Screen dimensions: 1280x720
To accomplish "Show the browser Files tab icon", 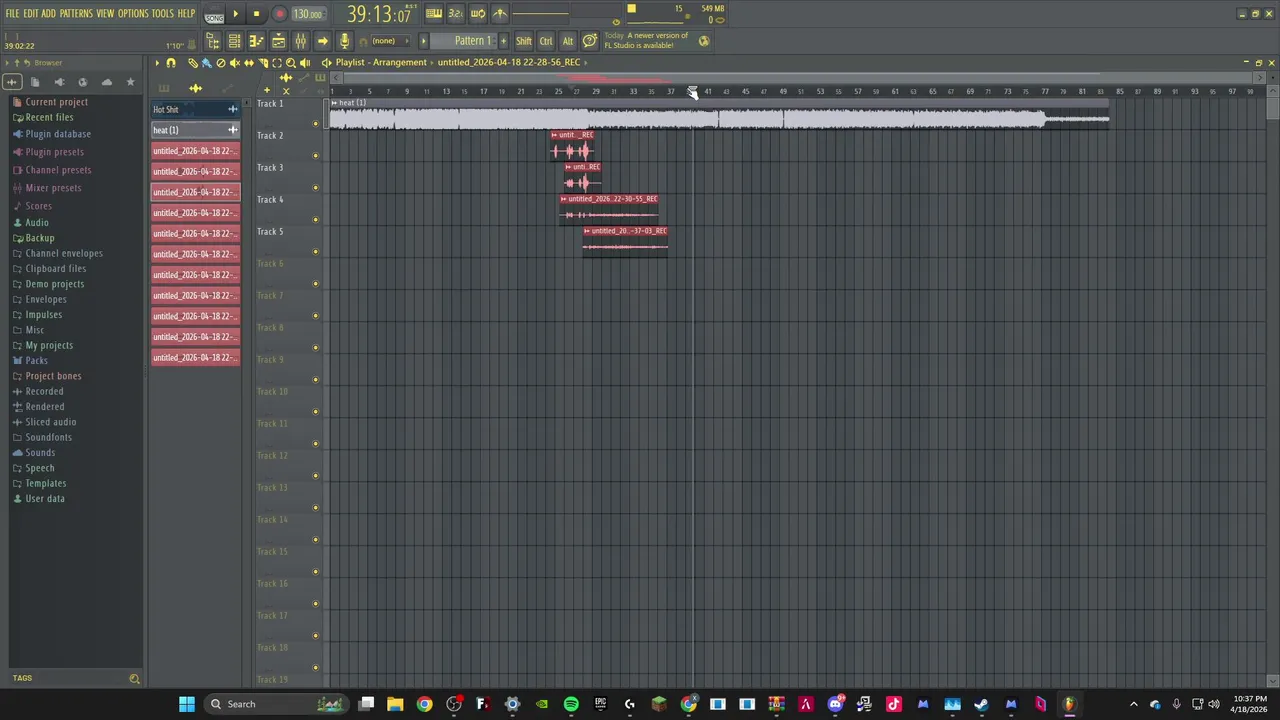I will pos(35,82).
